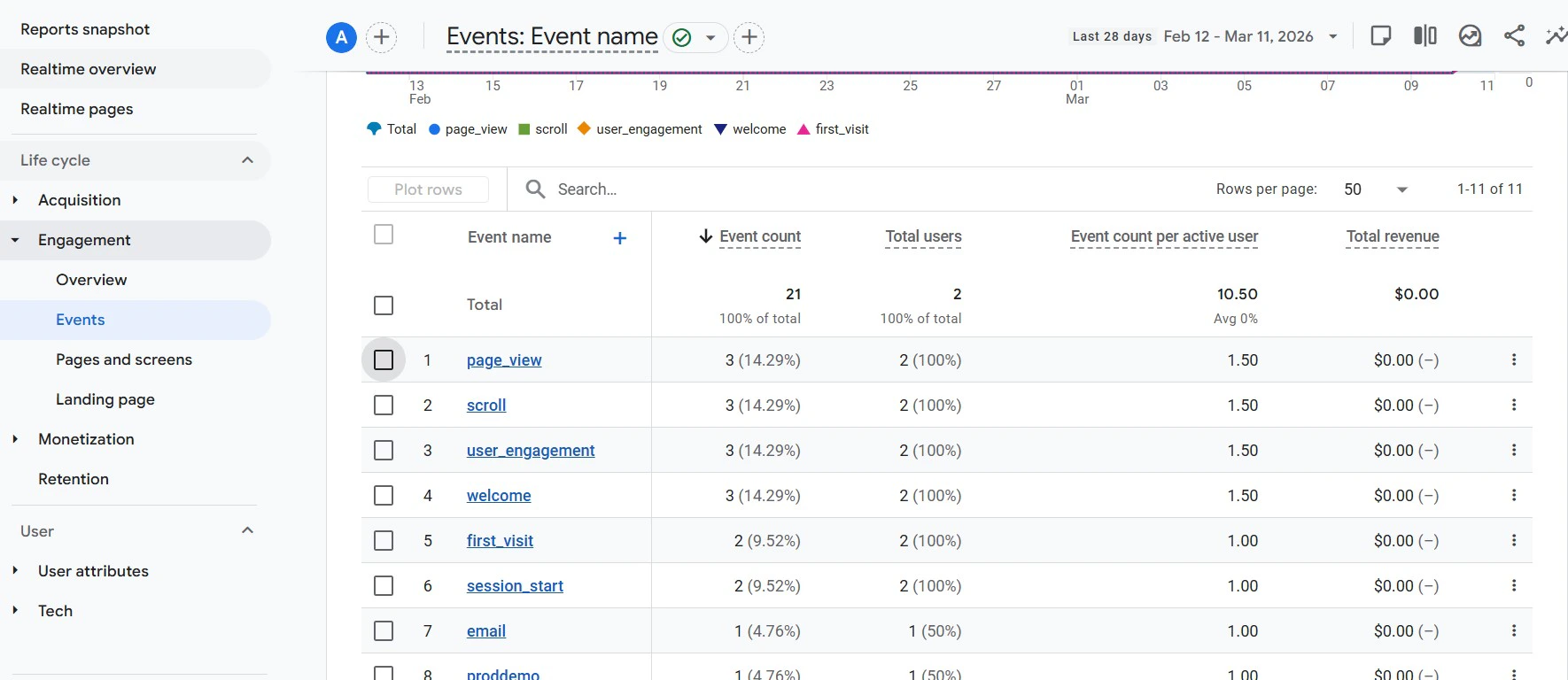This screenshot has width=1568, height=680.
Task: Click the Plot rows button
Action: pos(428,189)
